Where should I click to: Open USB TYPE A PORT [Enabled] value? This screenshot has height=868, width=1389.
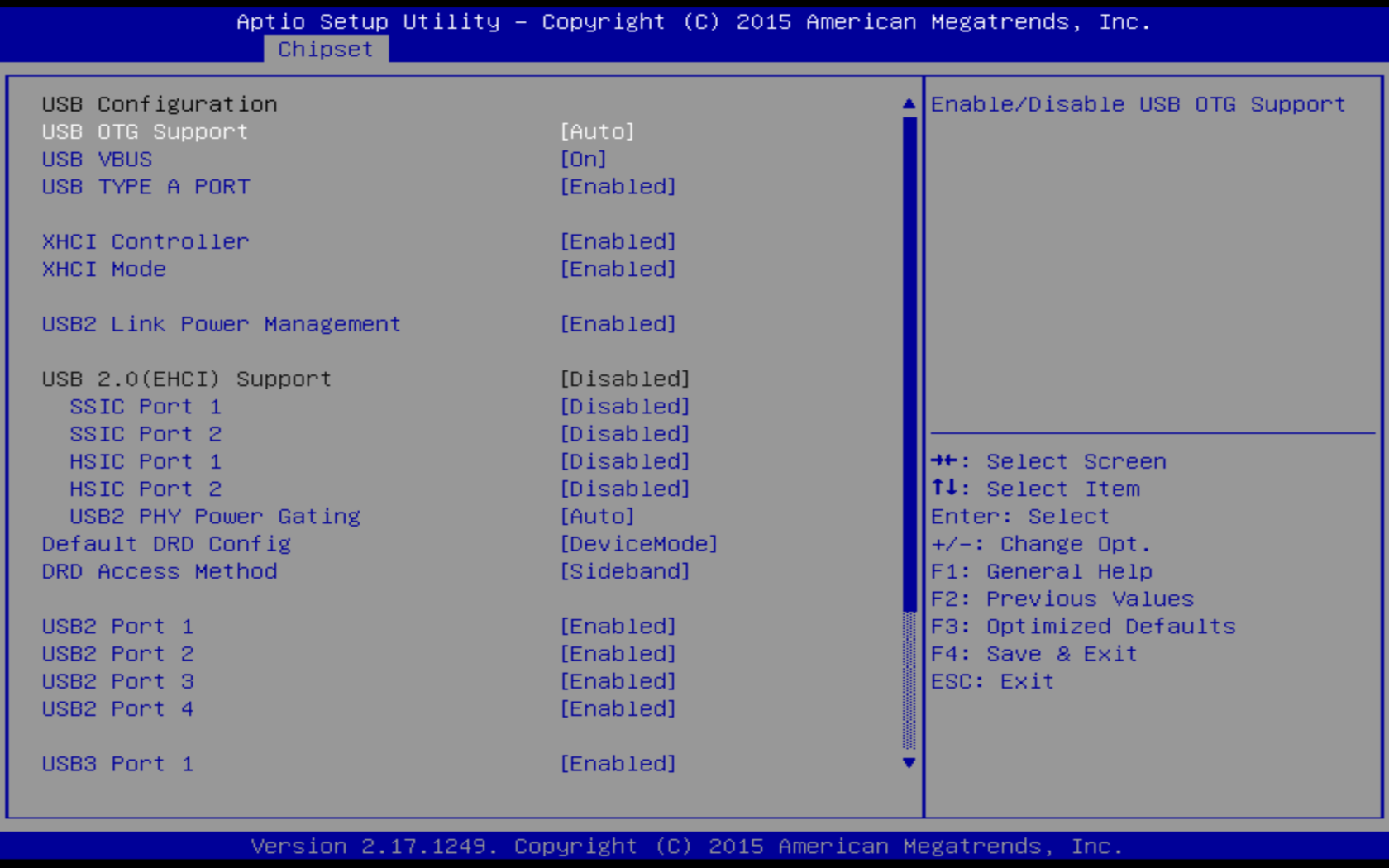[x=618, y=187]
